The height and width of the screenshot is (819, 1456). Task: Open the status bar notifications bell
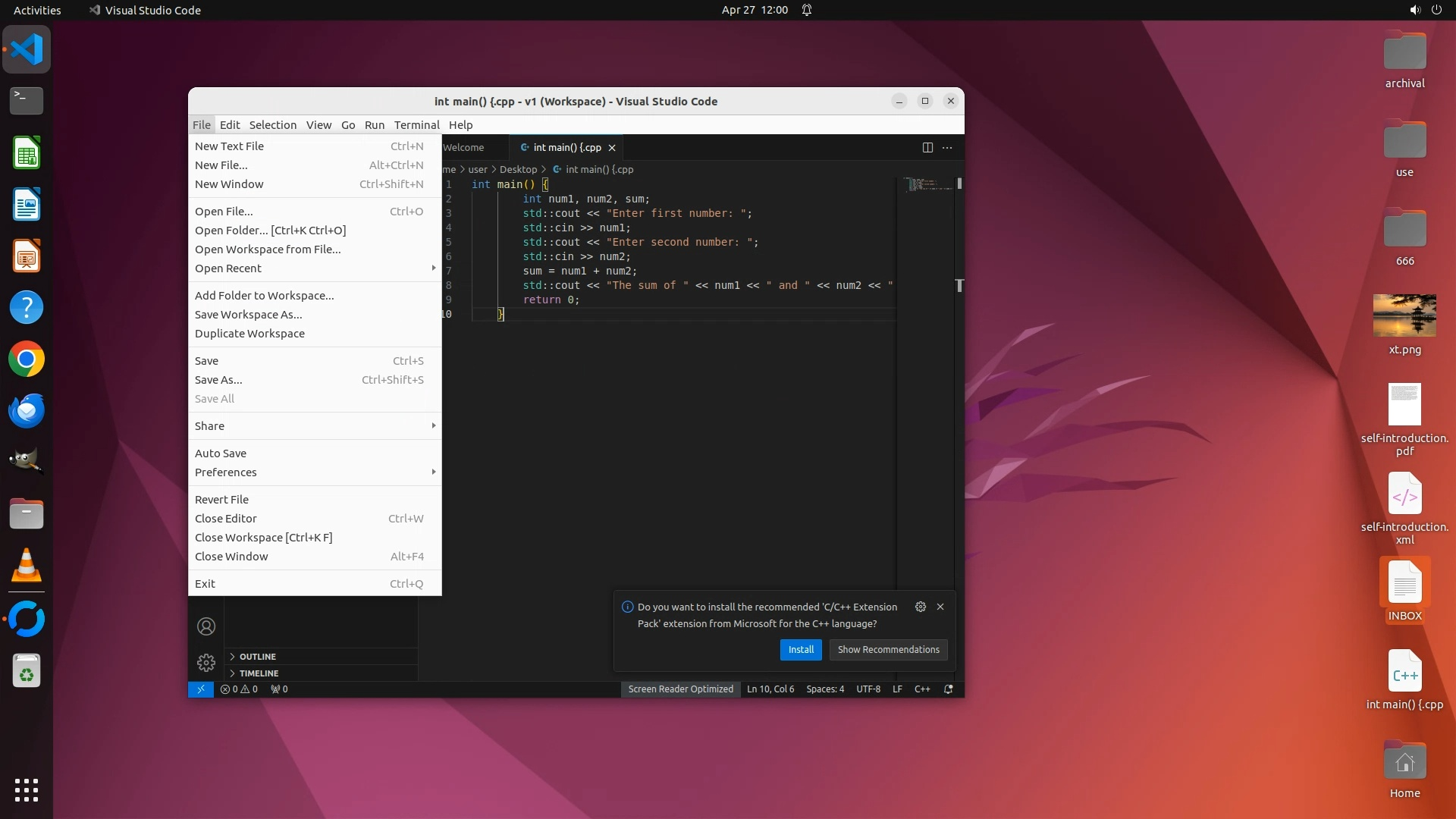point(948,689)
